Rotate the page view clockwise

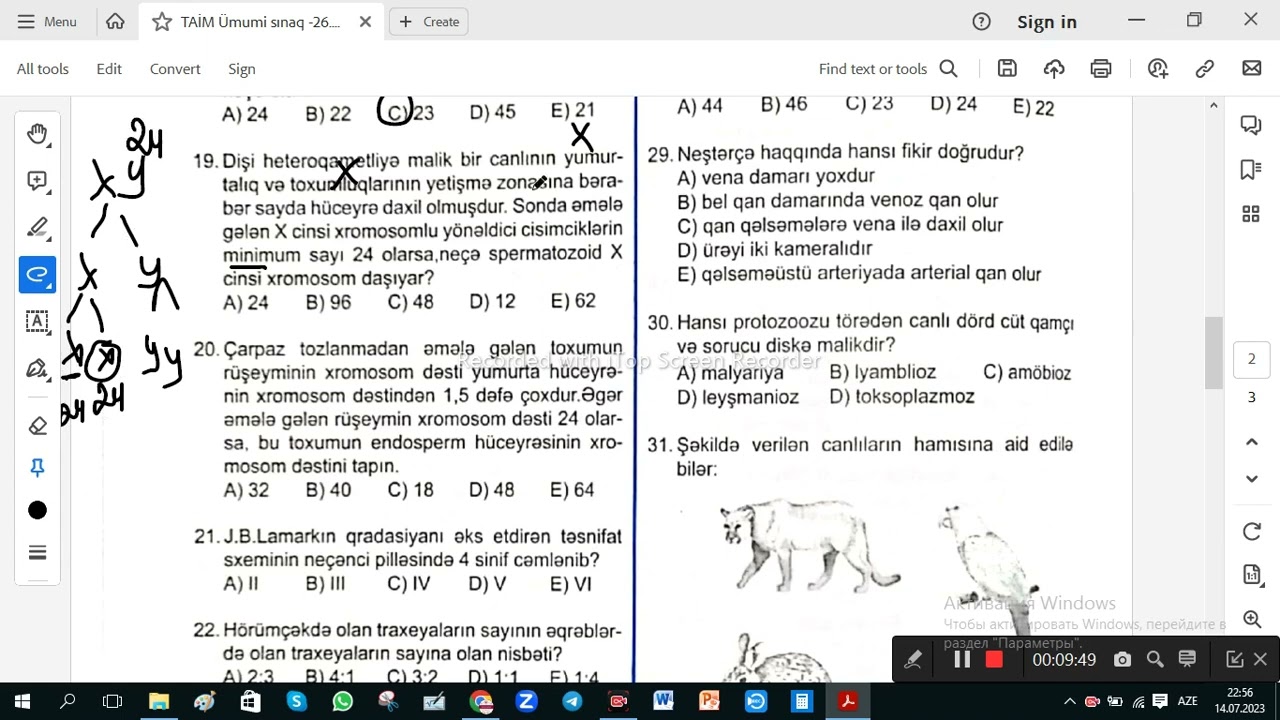click(x=1251, y=532)
